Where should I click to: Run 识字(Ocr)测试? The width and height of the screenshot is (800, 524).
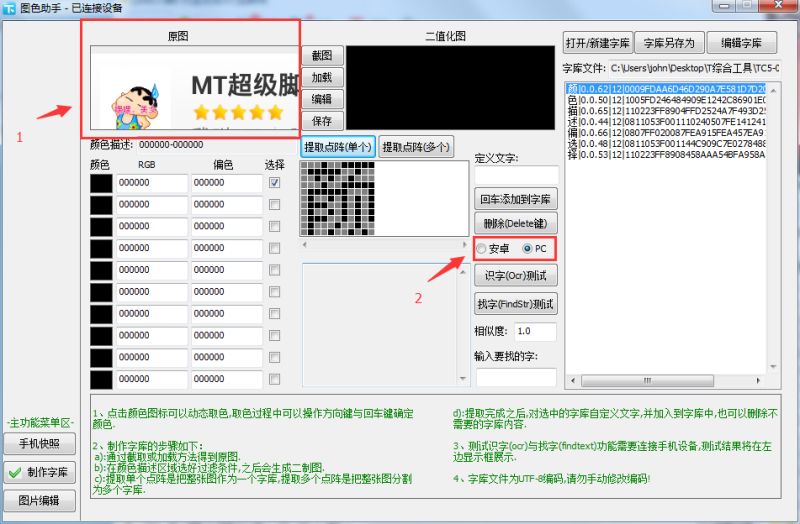tap(515, 276)
